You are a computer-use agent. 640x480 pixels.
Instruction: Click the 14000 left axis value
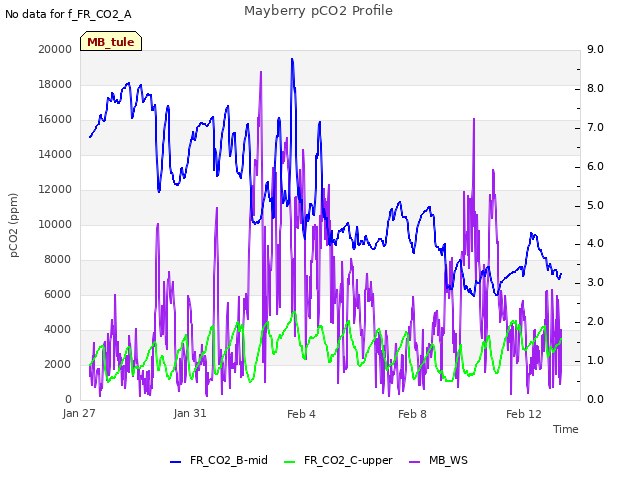pos(55,154)
